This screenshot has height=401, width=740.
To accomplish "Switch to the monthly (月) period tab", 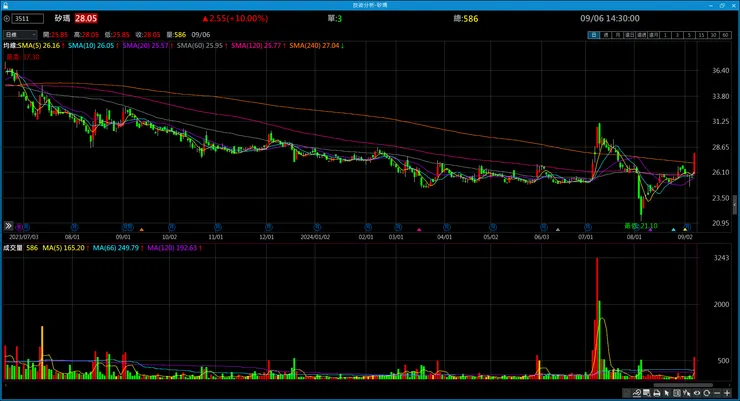I will pos(617,35).
